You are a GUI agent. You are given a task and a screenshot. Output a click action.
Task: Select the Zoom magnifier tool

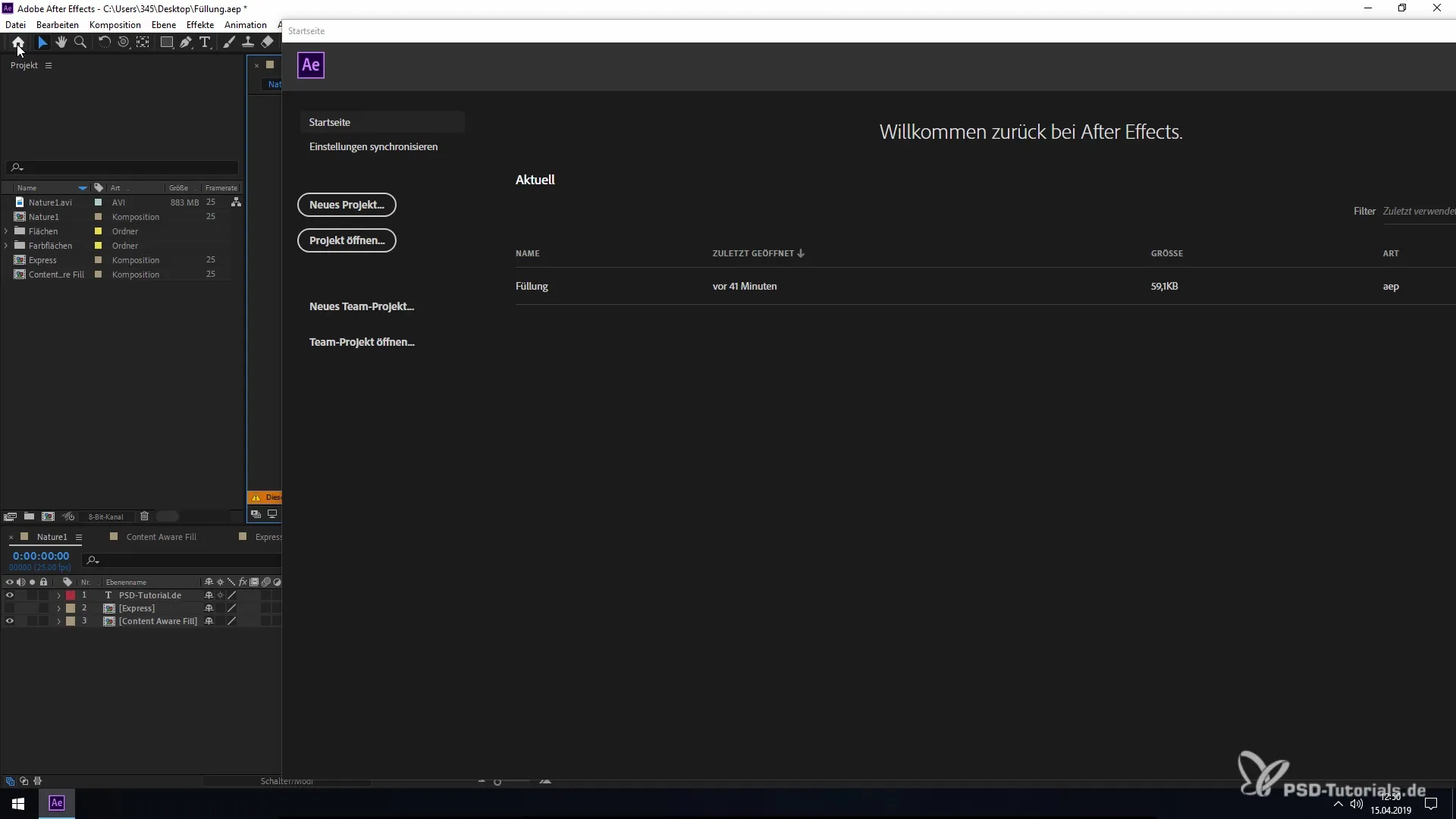(x=80, y=42)
